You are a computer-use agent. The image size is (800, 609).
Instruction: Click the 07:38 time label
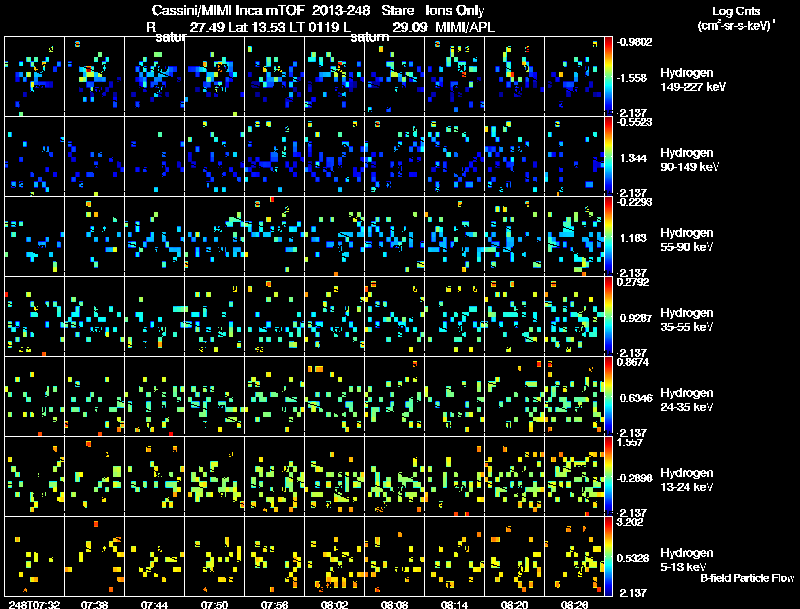(94, 604)
